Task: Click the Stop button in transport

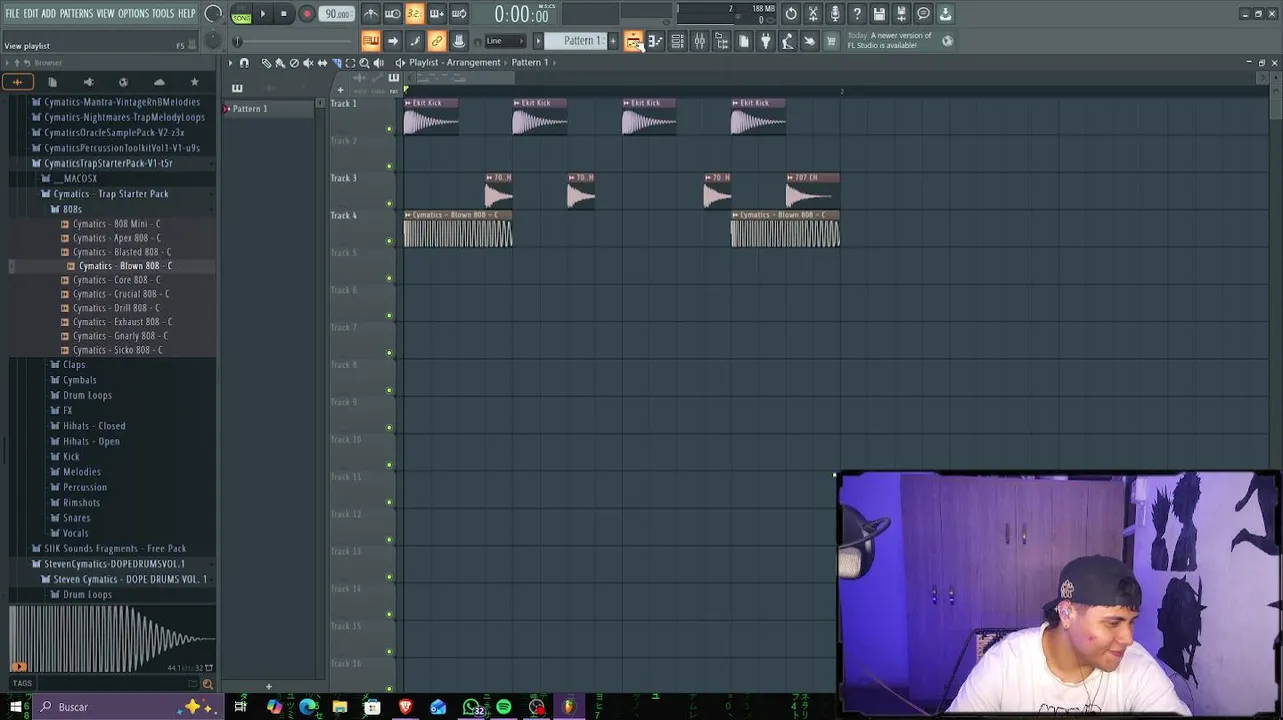Action: click(x=284, y=14)
